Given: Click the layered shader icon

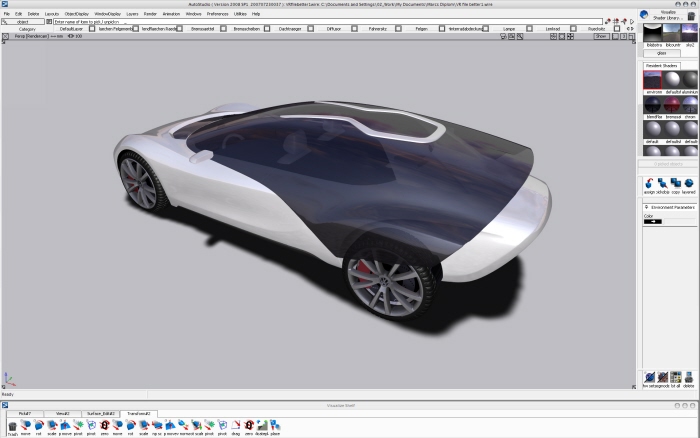Looking at the screenshot, I should point(689,184).
